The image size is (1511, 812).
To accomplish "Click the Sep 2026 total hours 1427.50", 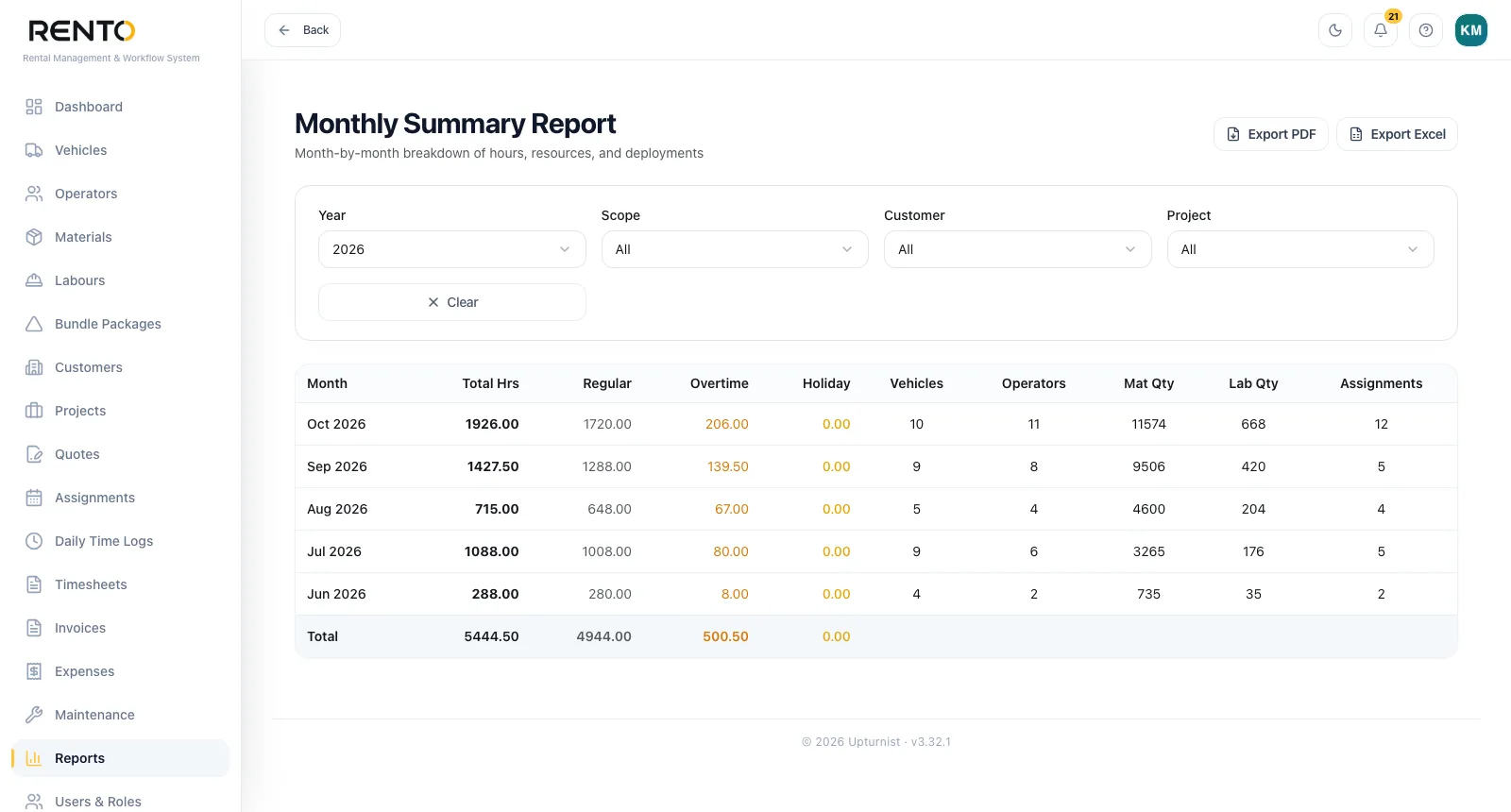I will (493, 466).
